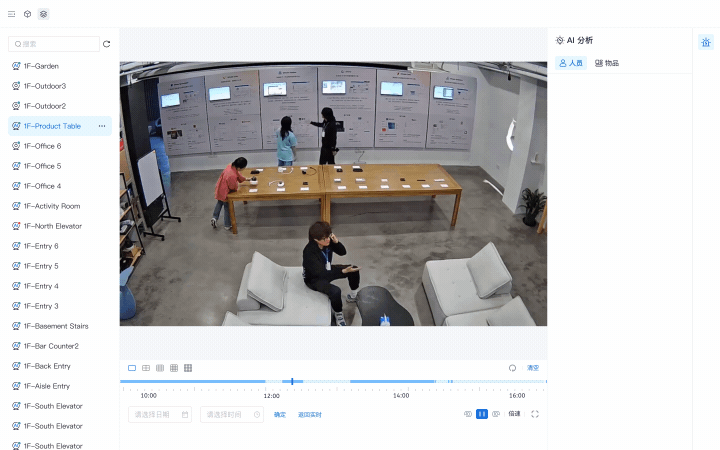Open the 1F-Outdoor2 camera feed
The height and width of the screenshot is (450, 720).
click(60, 106)
